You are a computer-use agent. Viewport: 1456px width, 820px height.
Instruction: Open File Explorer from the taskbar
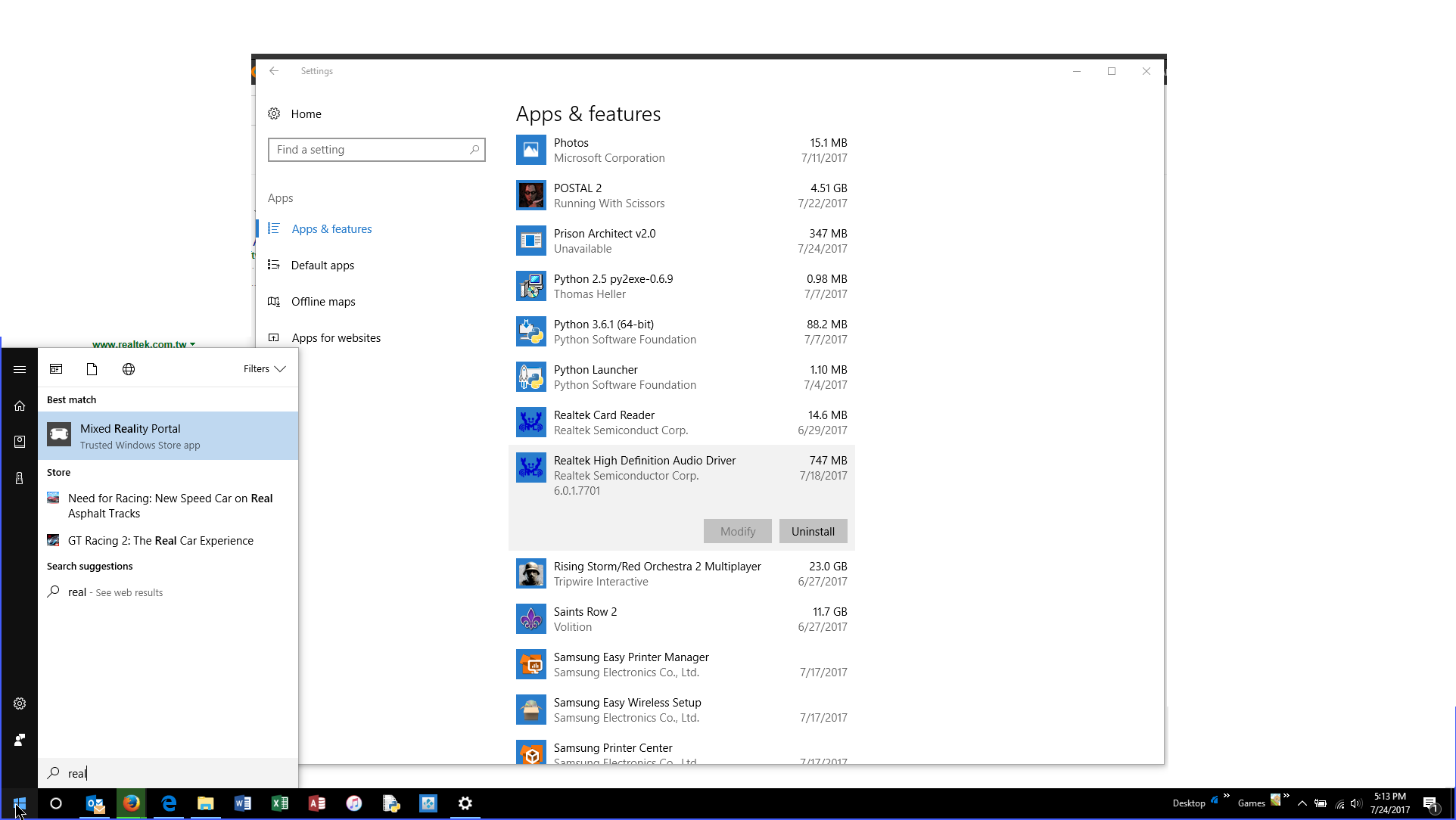click(x=206, y=803)
